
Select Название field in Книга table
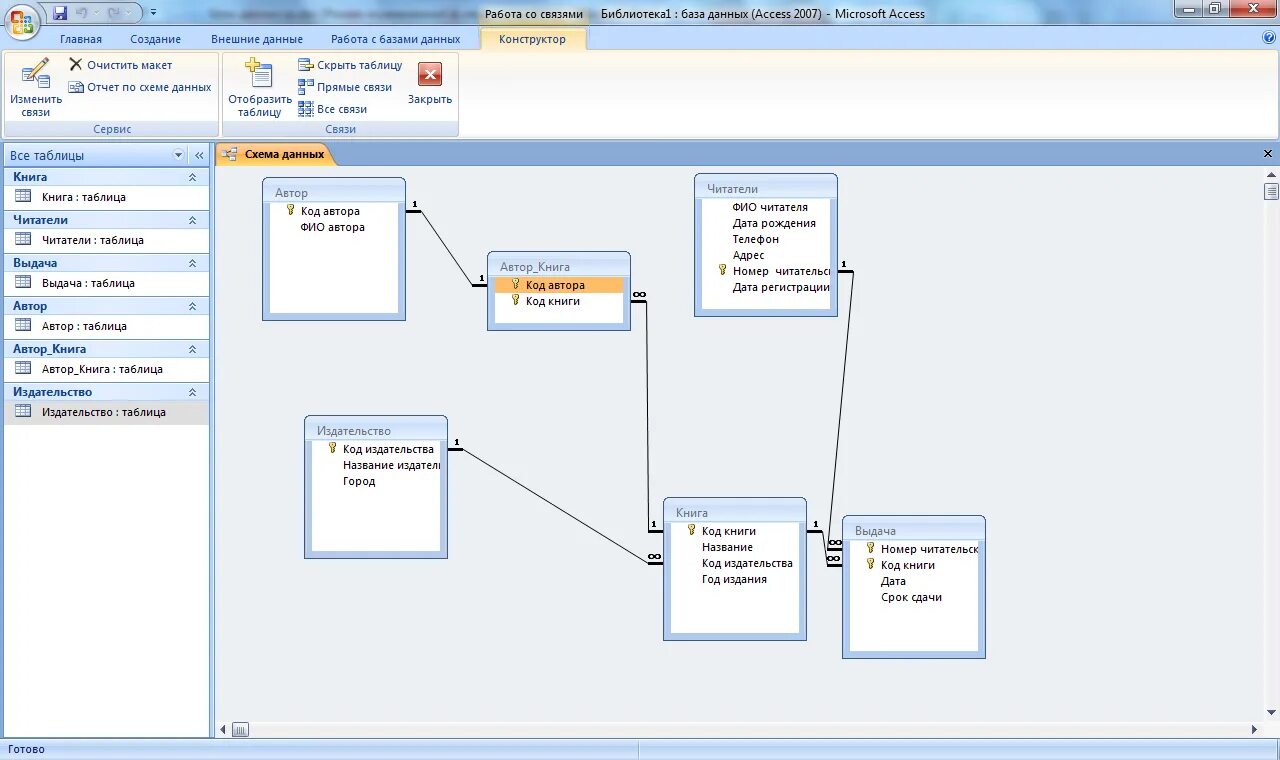tap(727, 547)
